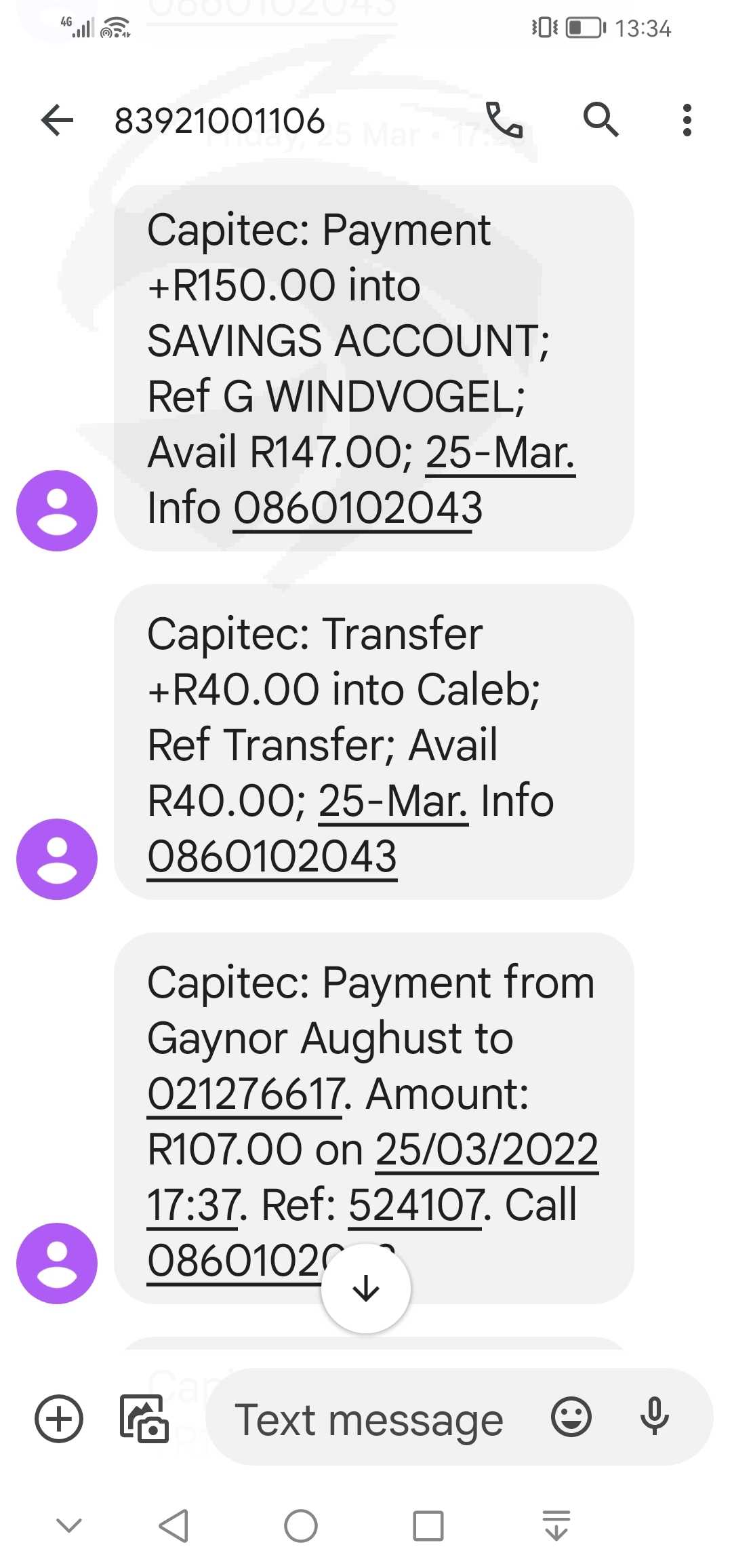Tap the plus icon to add attachment
The width and height of the screenshot is (732, 1568).
tap(59, 1418)
